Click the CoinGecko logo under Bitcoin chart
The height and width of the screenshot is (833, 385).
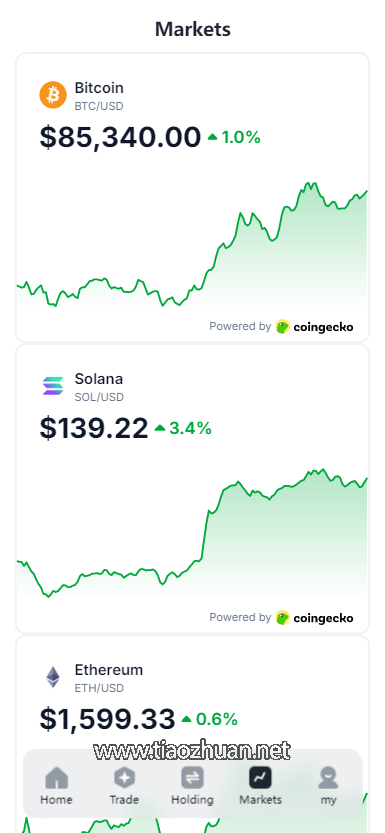314,326
